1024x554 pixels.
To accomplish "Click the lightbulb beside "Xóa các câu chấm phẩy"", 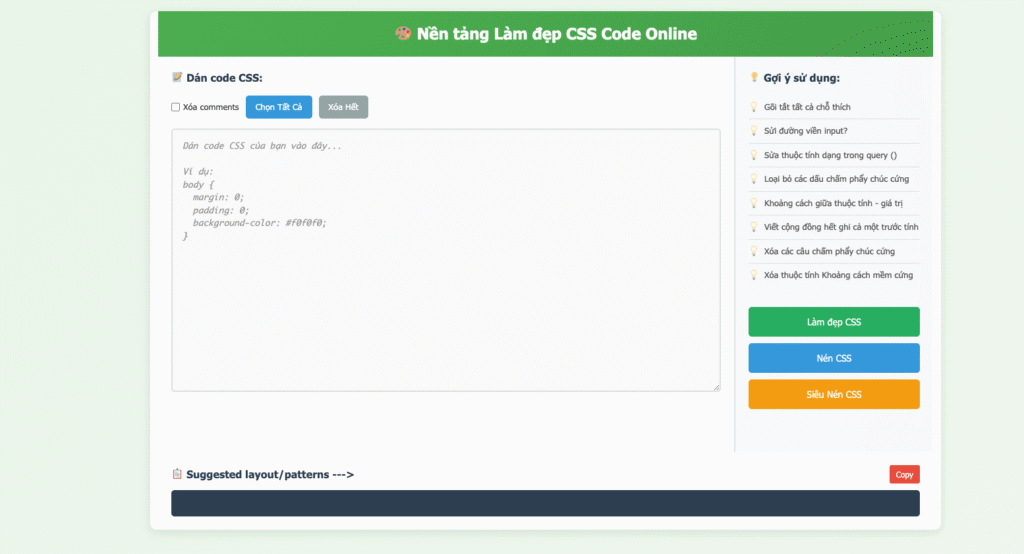I will point(754,251).
